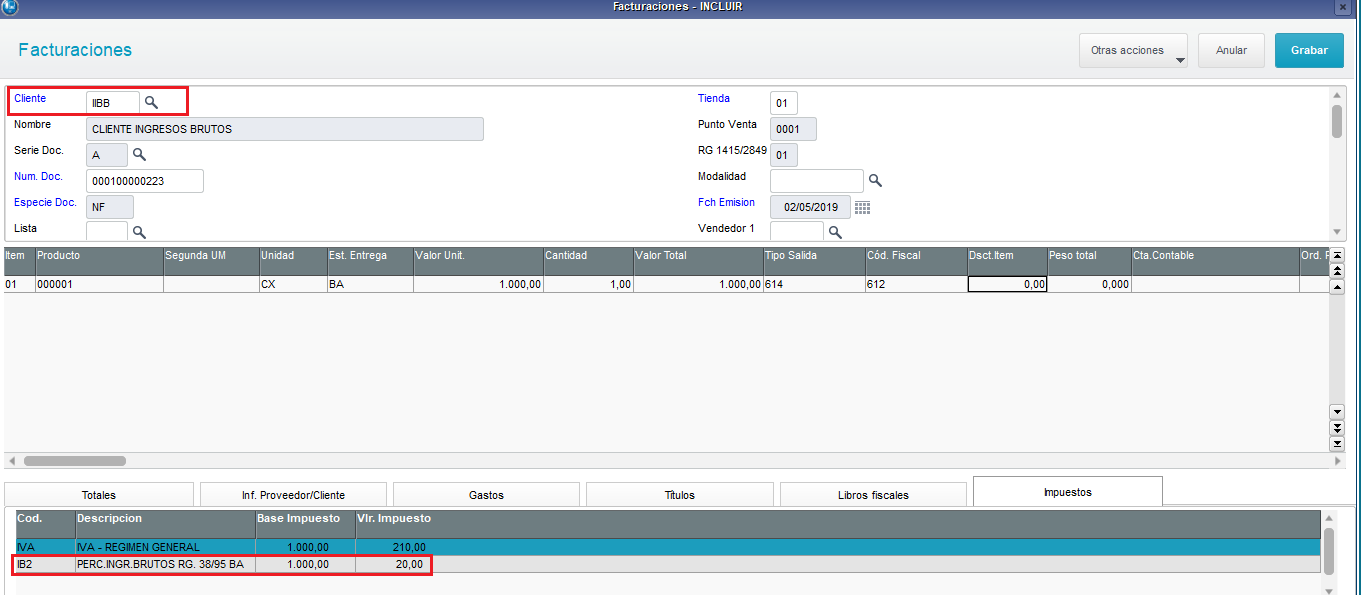Click the application logo icon in title bar
1361x595 pixels.
(10, 6)
